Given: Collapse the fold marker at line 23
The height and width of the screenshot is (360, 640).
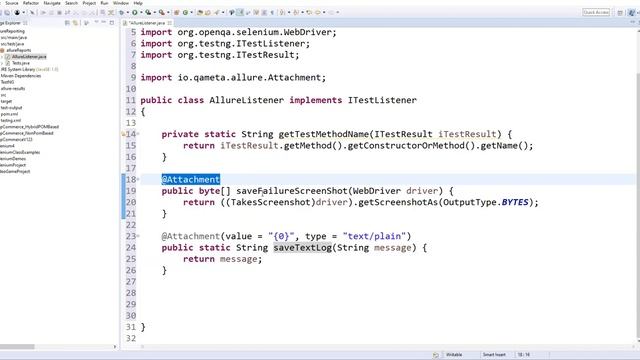Looking at the screenshot, I should [x=138, y=236].
